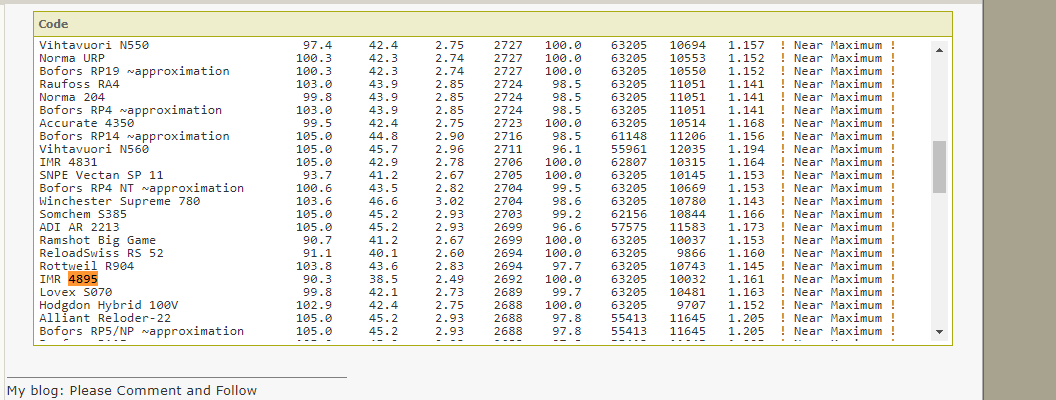
Task: Click 'Bofors RP4 NT ~approximation' row text
Action: [x=141, y=188]
